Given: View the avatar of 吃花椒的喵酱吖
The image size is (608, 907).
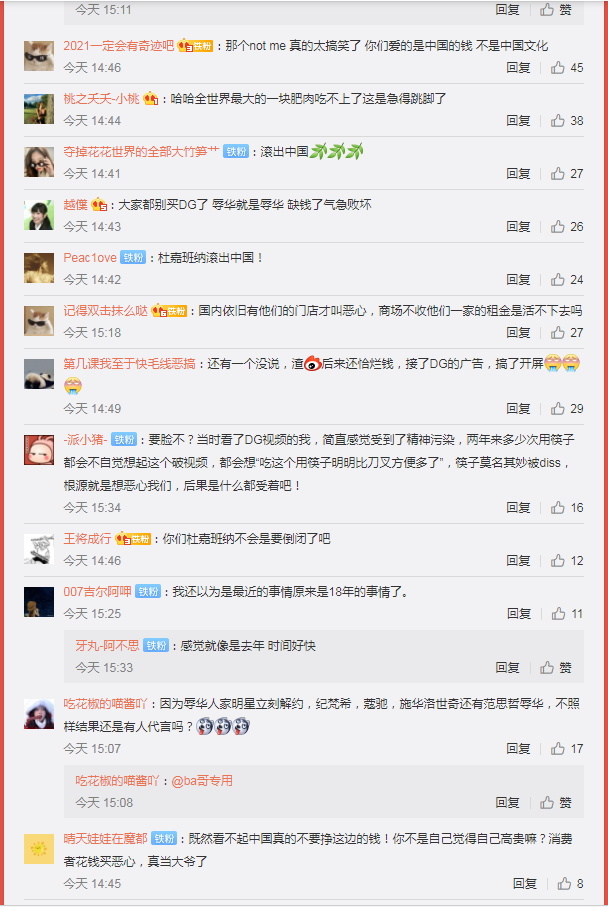Looking at the screenshot, I should coord(39,714).
